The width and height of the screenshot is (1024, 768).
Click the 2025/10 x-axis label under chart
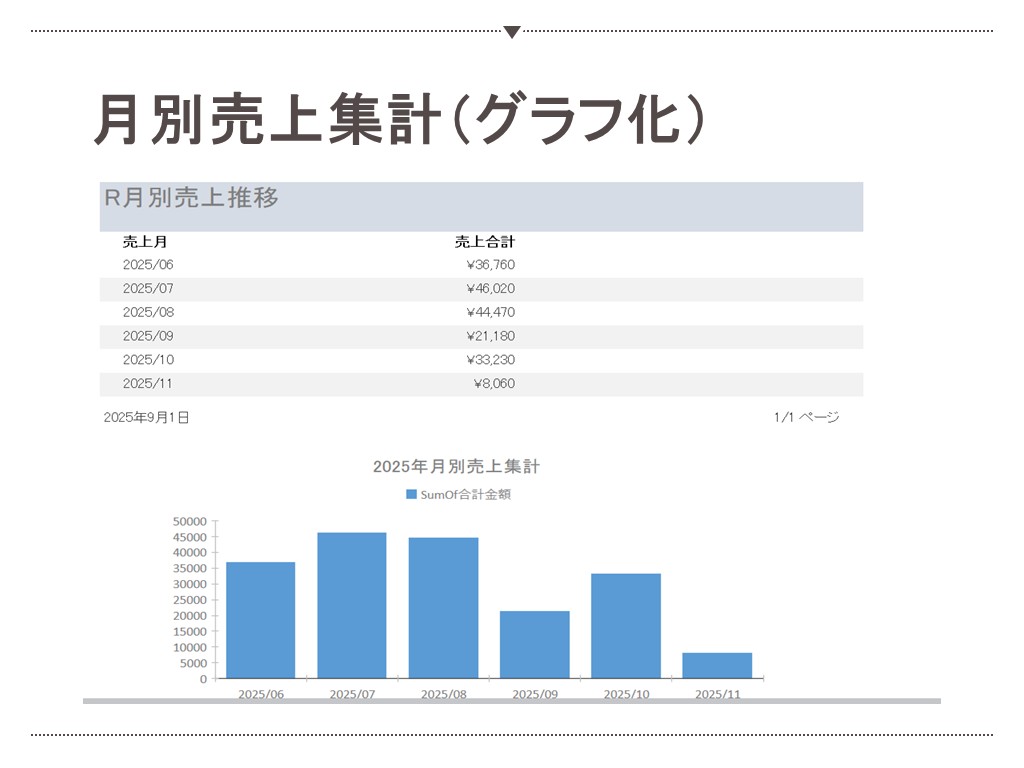[626, 694]
